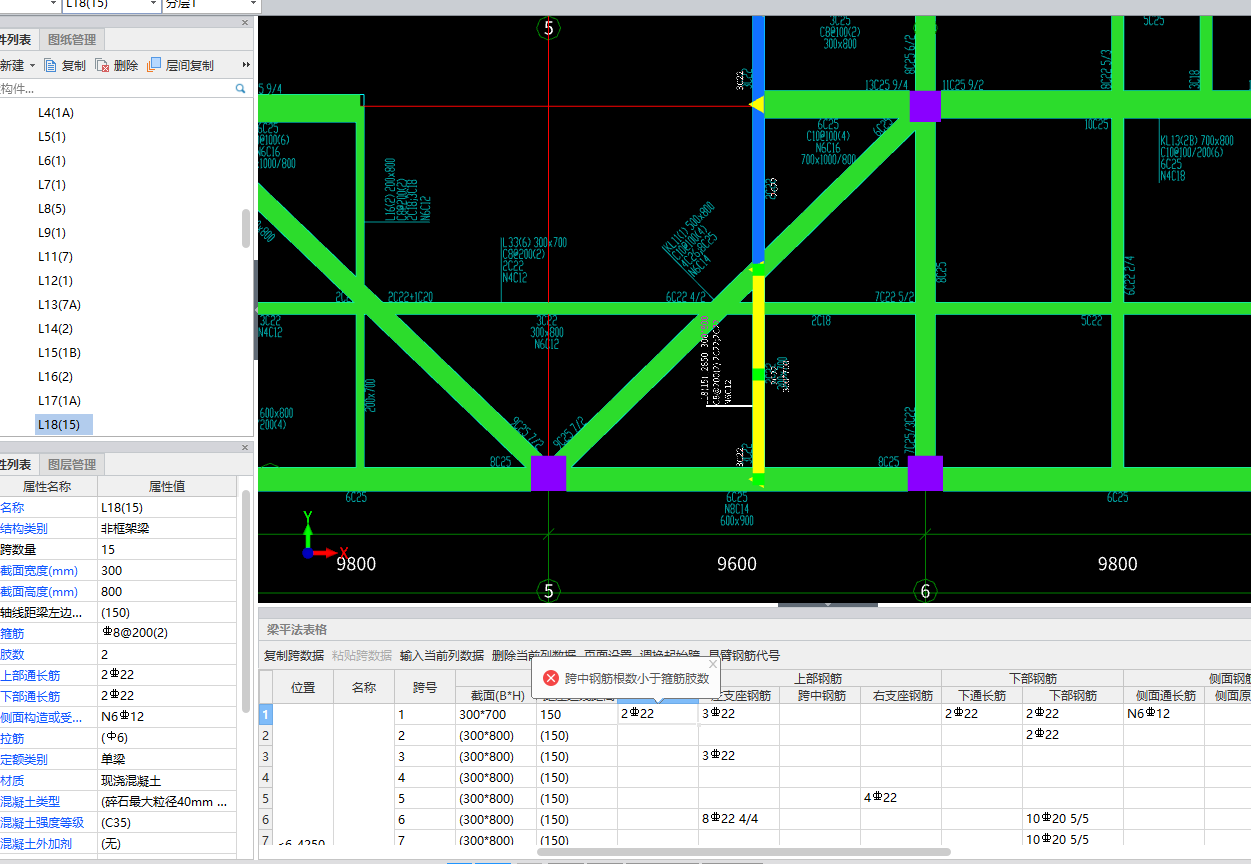Click the 截面宽度 value 300
The width and height of the screenshot is (1251, 864).
coord(167,570)
